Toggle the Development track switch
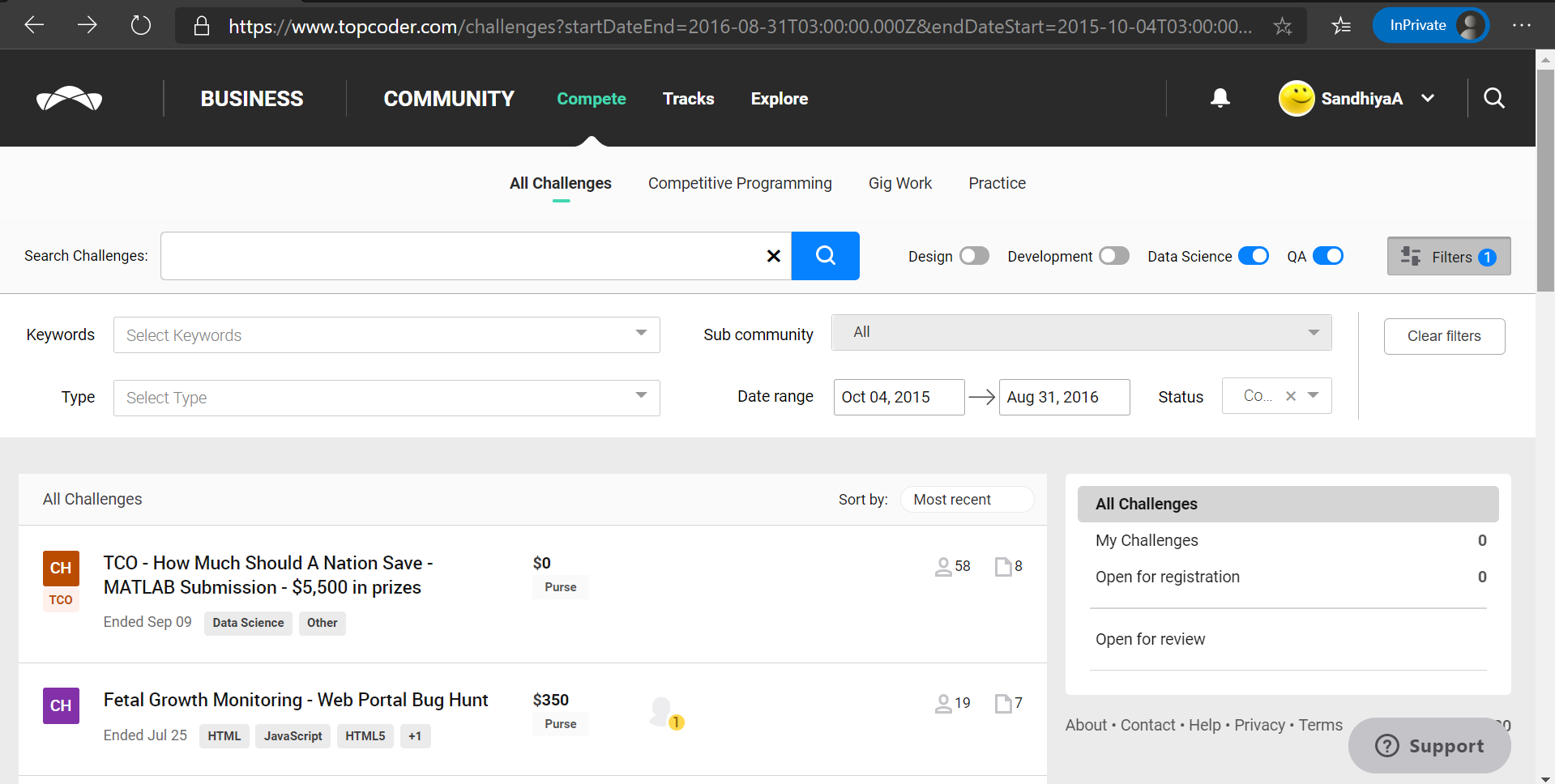Screen dimensions: 1555x784 tap(1113, 256)
